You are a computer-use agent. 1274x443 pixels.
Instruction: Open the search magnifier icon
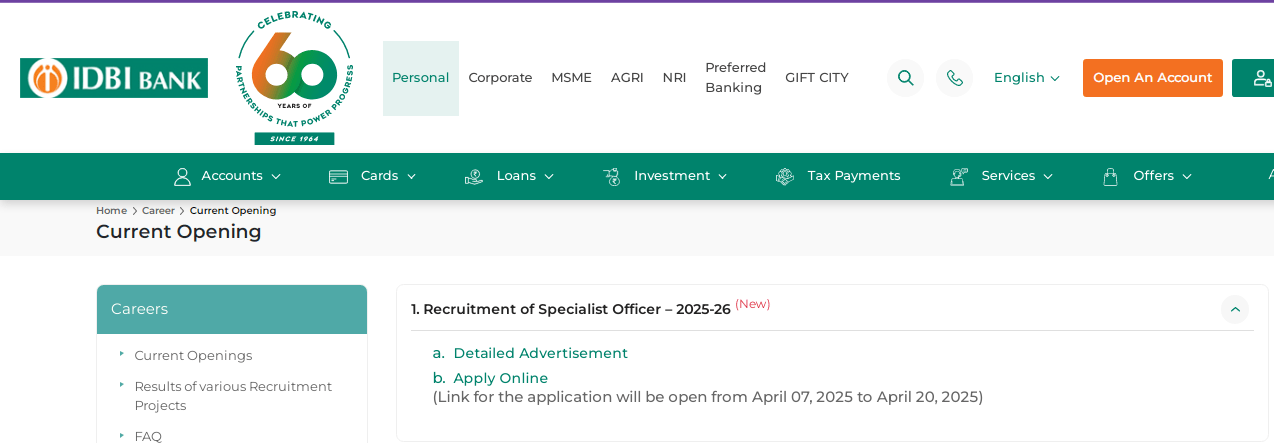905,78
